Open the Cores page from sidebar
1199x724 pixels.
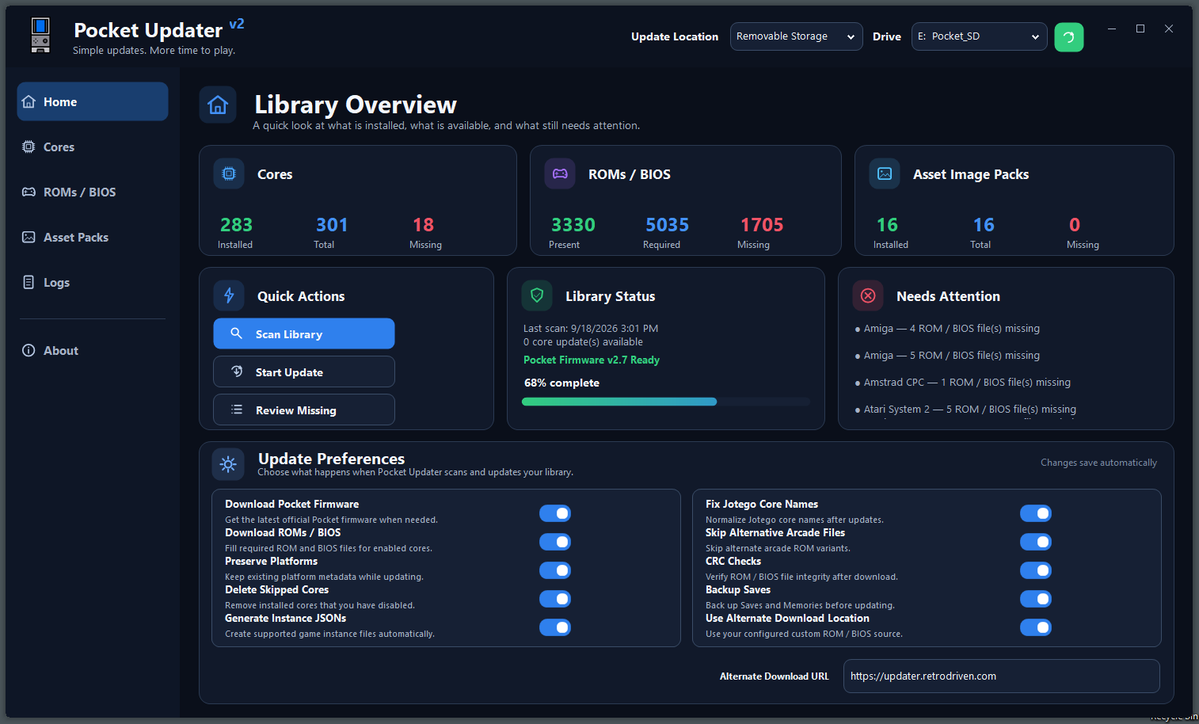click(93, 147)
